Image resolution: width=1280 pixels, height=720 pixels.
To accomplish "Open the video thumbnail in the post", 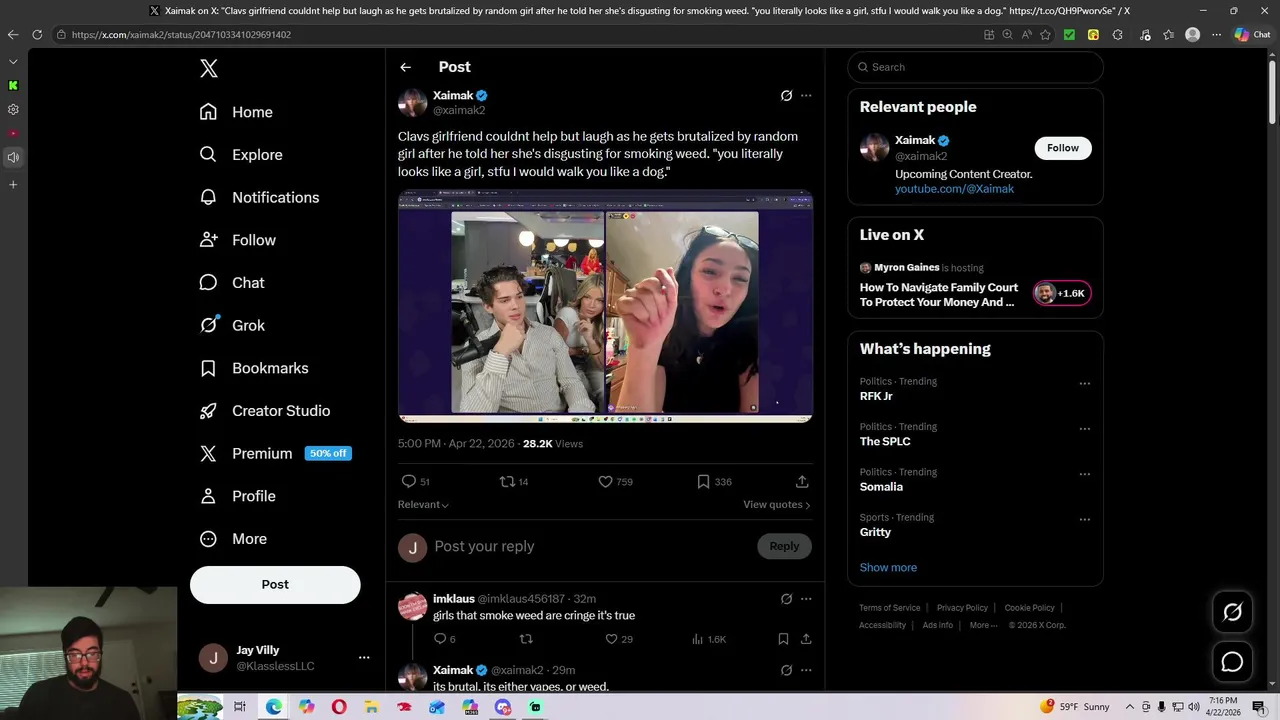I will pos(605,307).
